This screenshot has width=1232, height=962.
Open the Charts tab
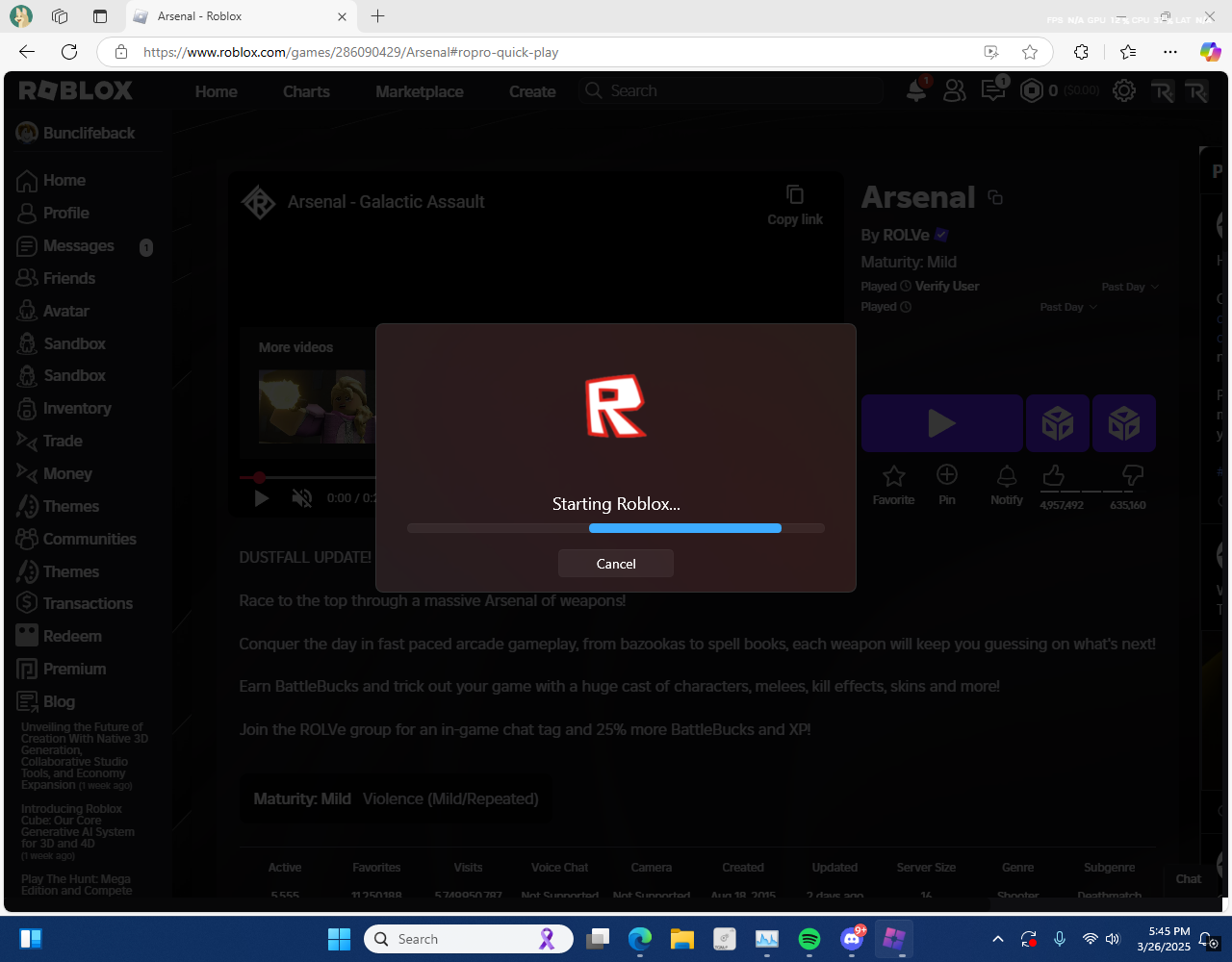pyautogui.click(x=306, y=91)
